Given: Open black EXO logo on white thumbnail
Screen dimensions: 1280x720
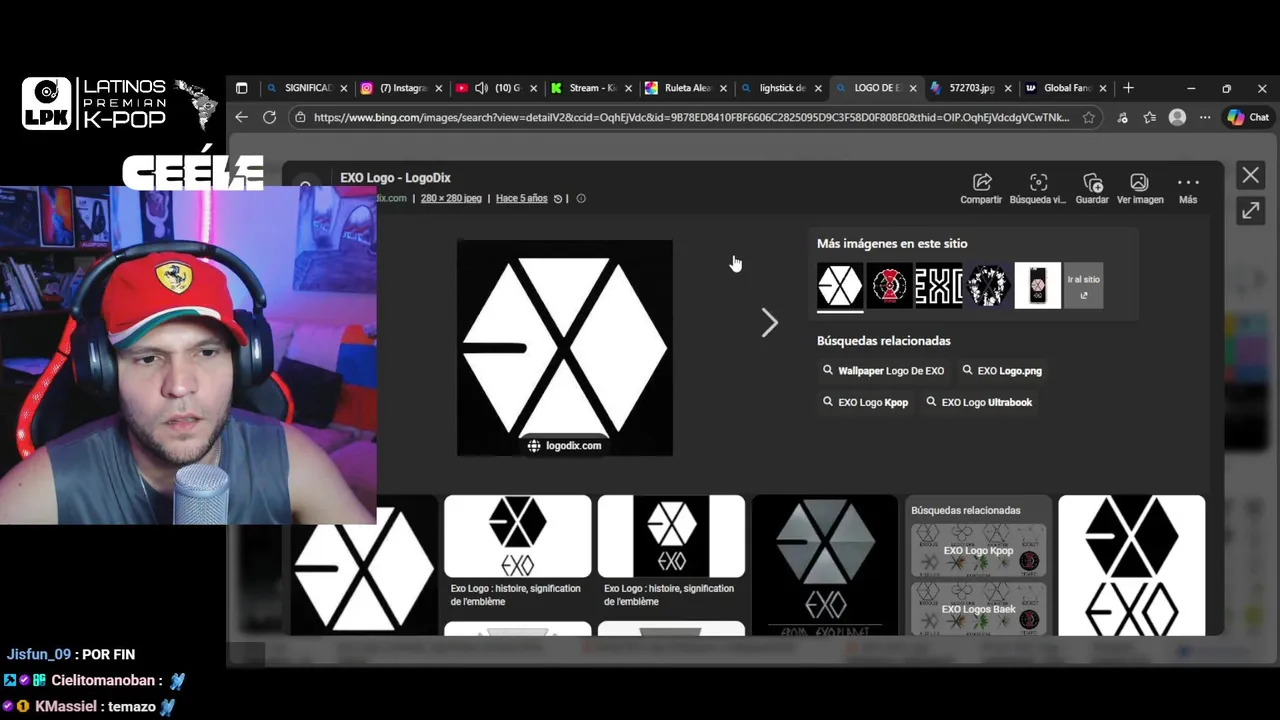Looking at the screenshot, I should tap(1132, 565).
